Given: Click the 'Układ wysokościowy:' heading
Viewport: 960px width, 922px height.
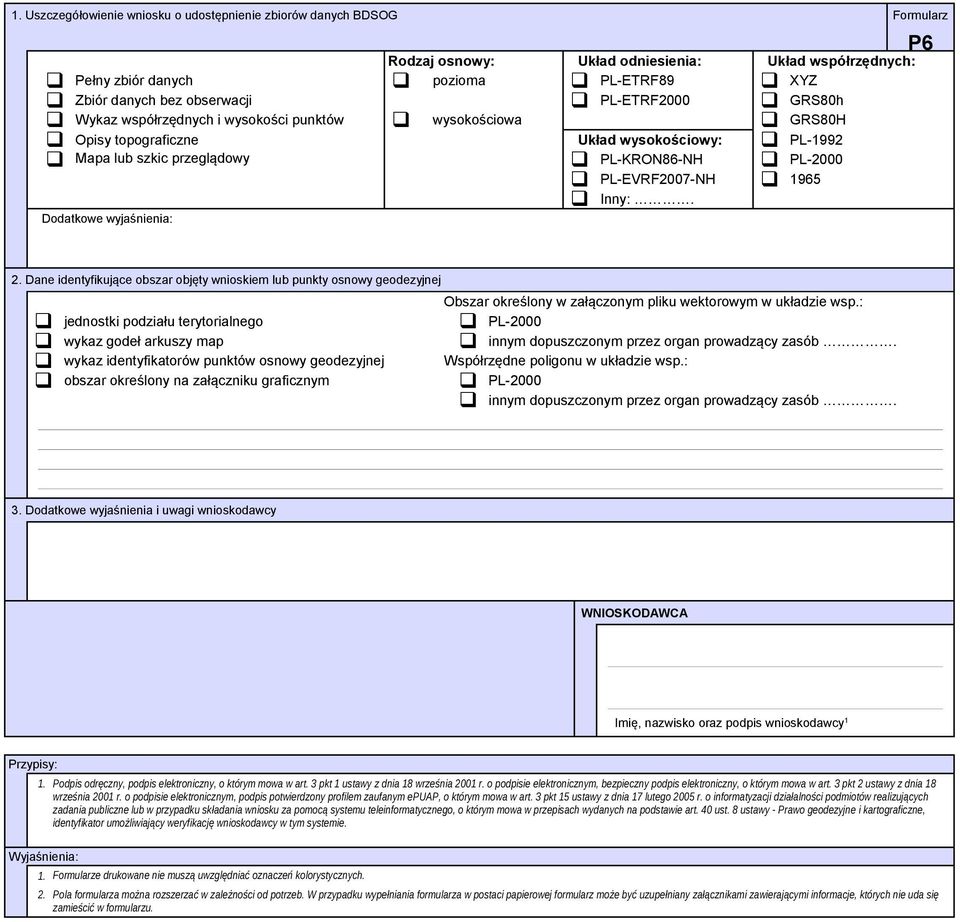Looking at the screenshot, I should (650, 140).
